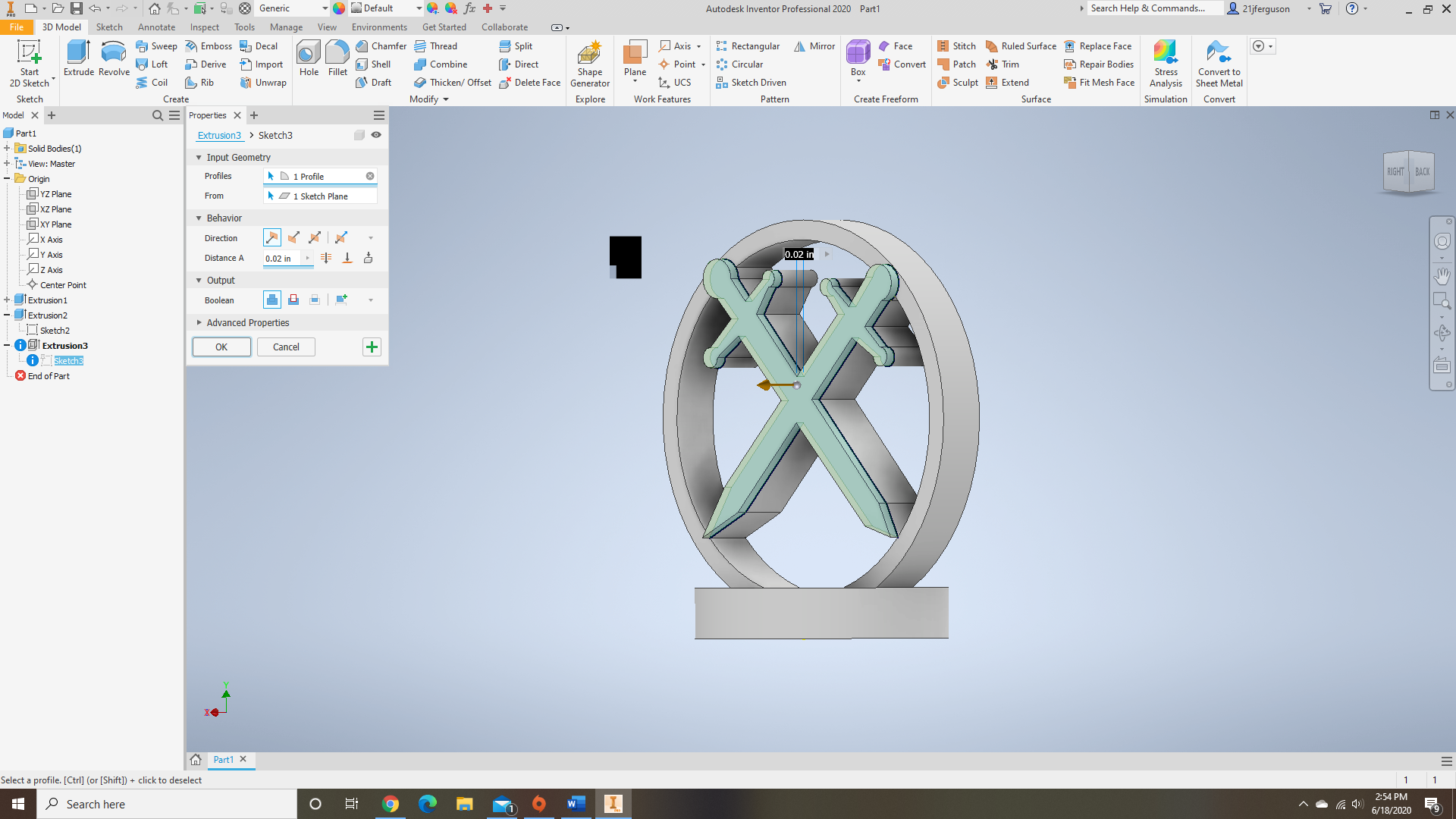
Task: Open the Modify panel dropdown
Action: click(x=429, y=99)
